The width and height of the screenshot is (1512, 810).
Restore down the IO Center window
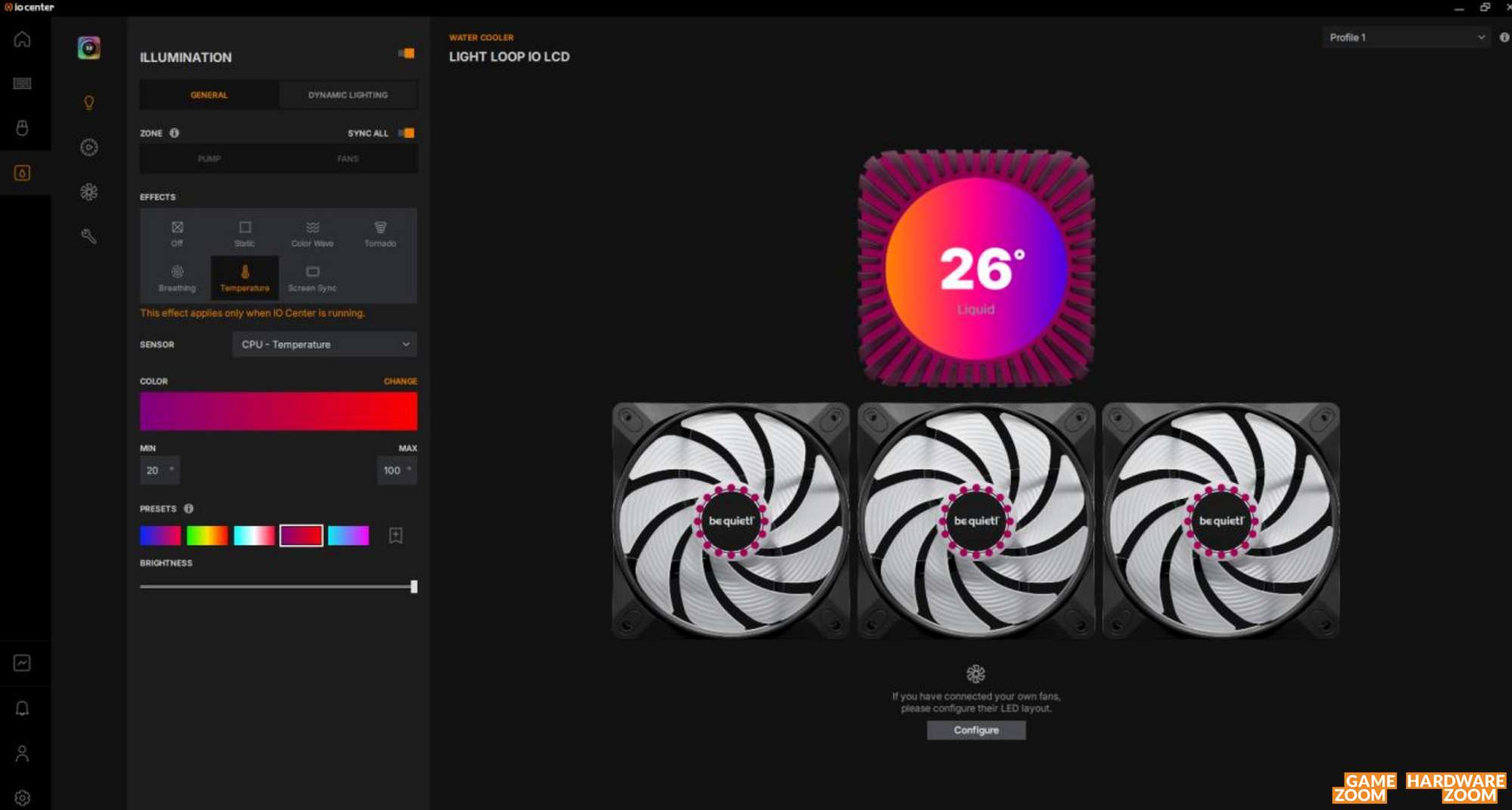pyautogui.click(x=1485, y=8)
